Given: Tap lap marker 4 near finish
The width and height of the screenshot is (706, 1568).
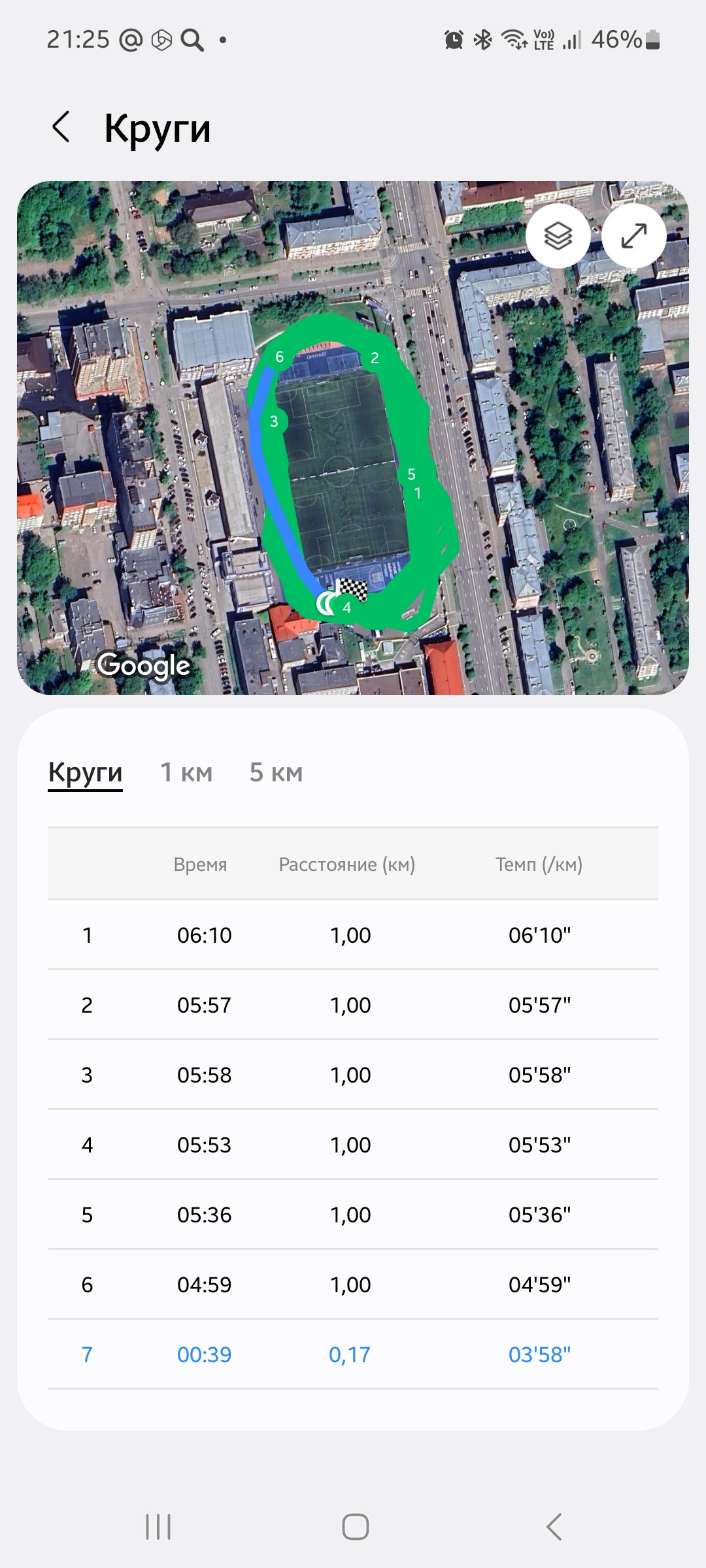Looking at the screenshot, I should coord(347,608).
